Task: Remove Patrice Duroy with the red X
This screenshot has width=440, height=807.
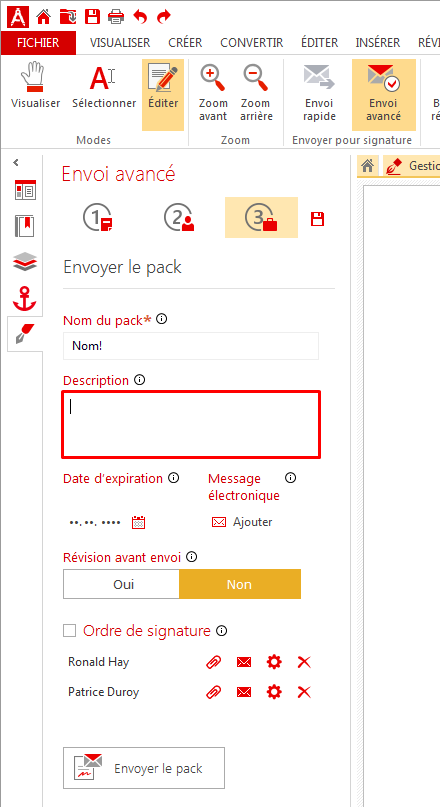Action: tap(304, 692)
